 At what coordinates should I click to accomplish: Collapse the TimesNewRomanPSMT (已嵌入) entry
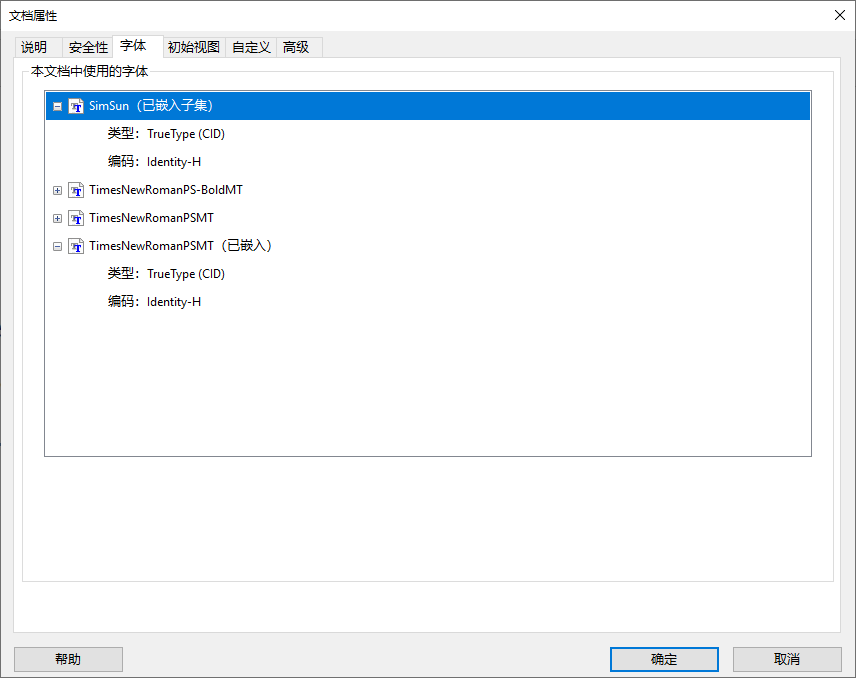tap(58, 246)
